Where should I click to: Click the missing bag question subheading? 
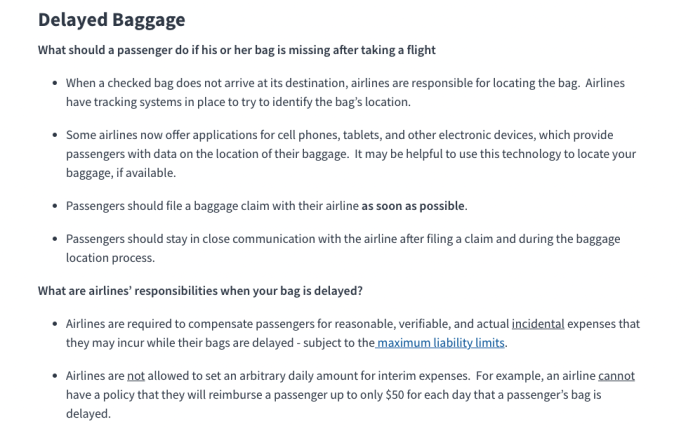pyautogui.click(x=236, y=50)
